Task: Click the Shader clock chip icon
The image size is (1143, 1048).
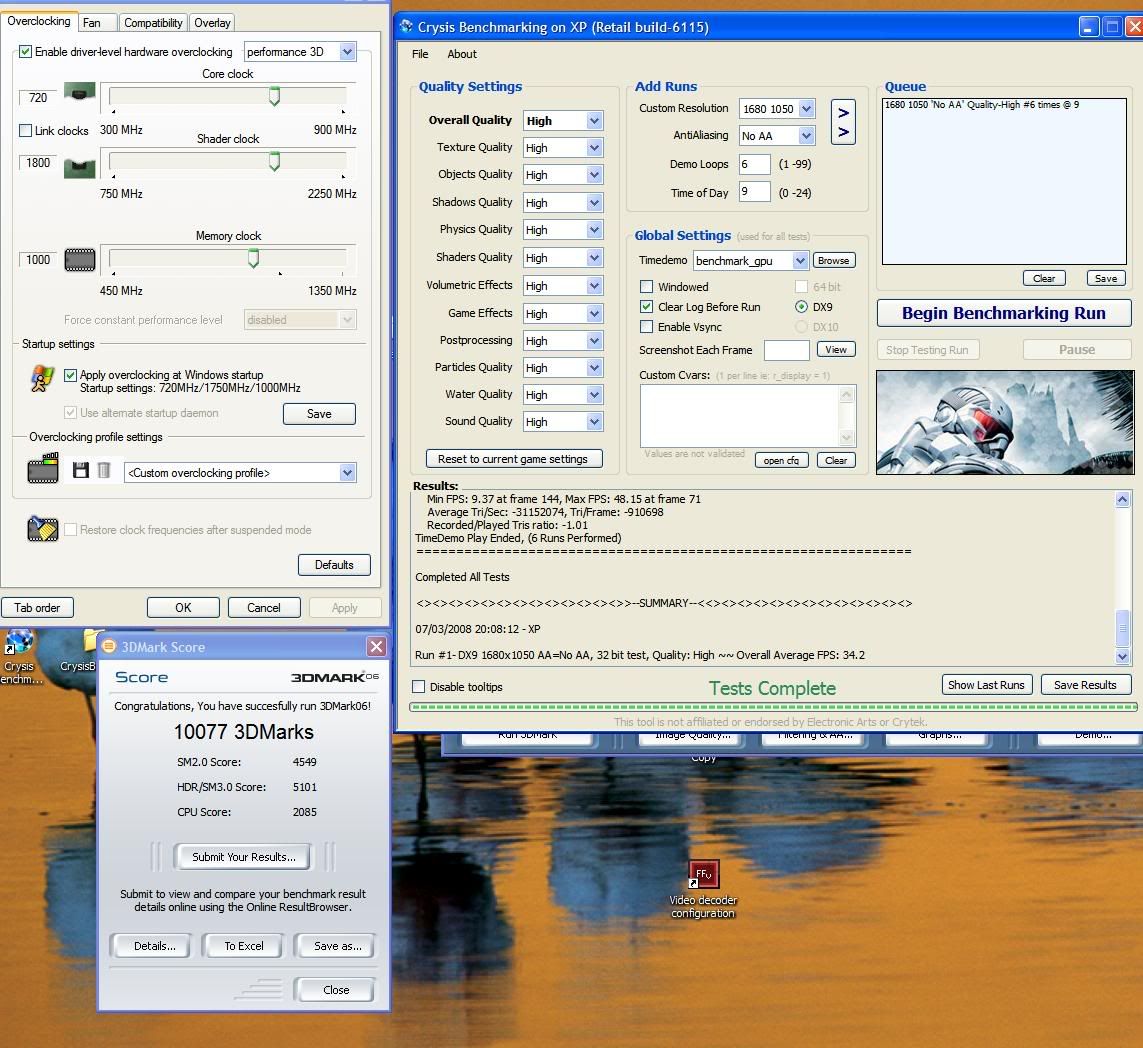Action: [79, 168]
